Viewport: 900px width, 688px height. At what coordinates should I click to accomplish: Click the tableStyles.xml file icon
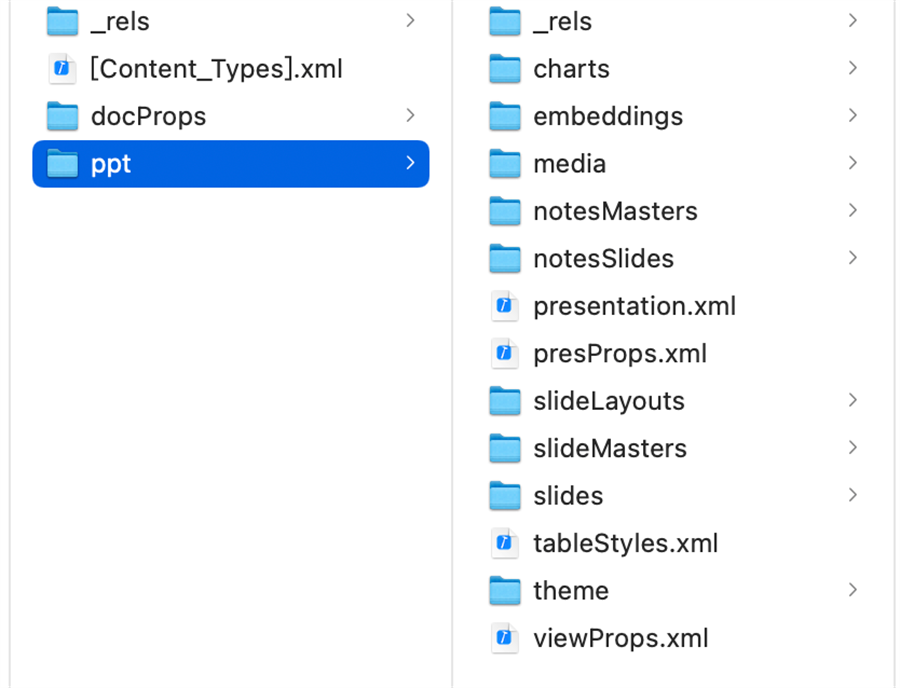(x=505, y=543)
